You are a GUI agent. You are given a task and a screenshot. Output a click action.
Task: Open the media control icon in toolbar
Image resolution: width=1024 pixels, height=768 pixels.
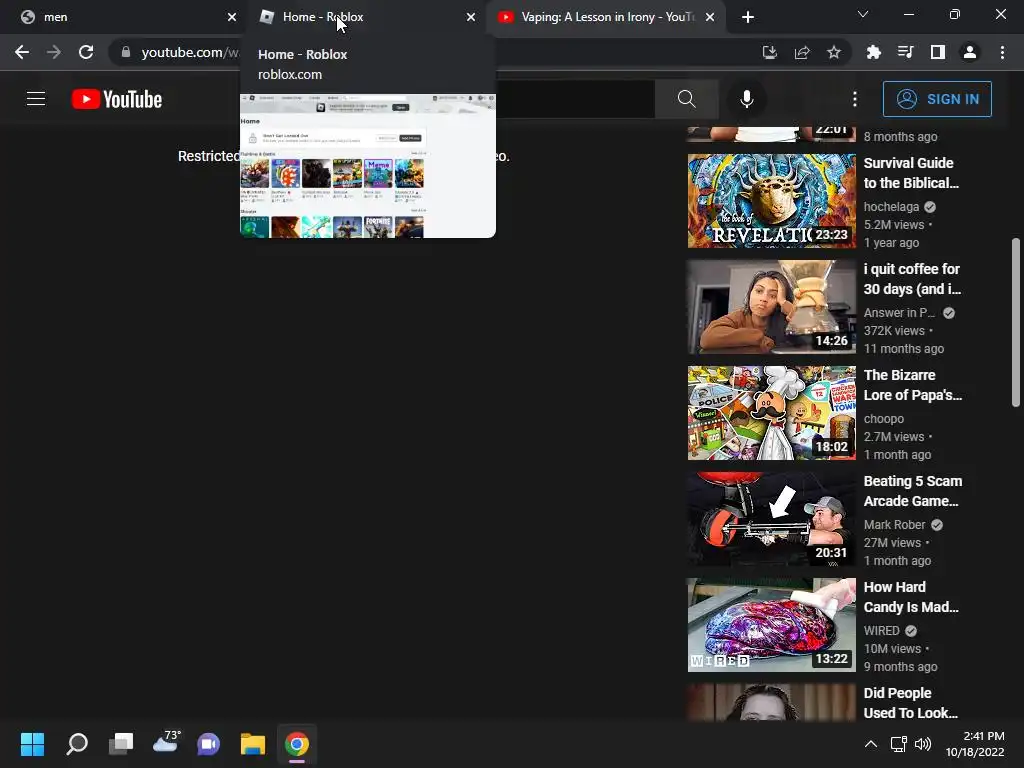click(x=906, y=52)
